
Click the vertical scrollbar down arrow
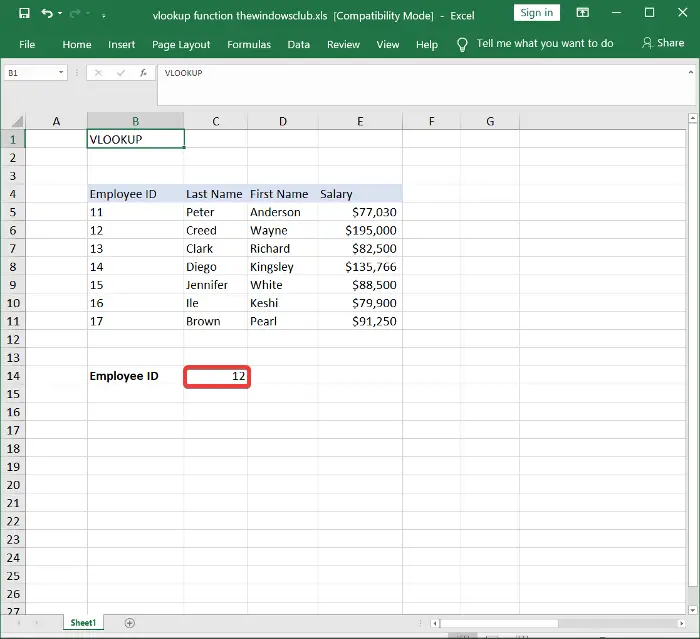tap(692, 610)
